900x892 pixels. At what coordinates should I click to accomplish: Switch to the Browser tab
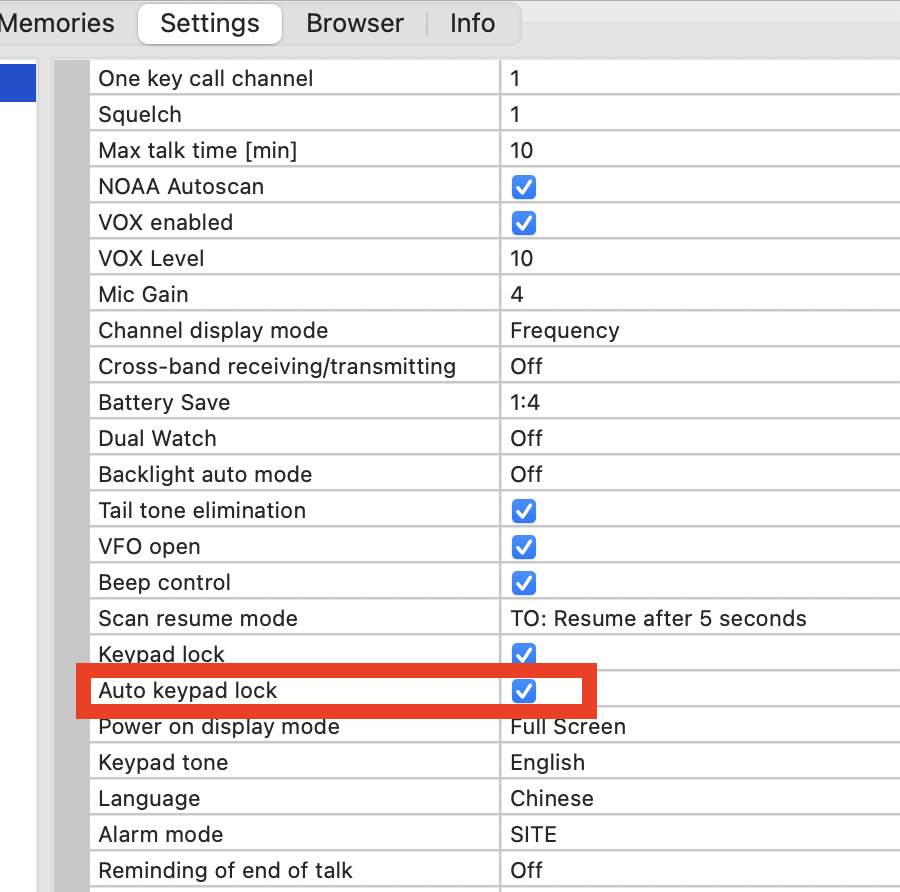pos(355,24)
